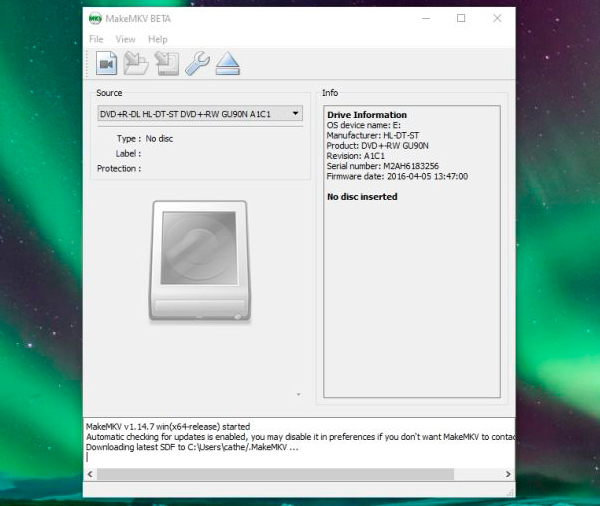Click the 'OS device name: E:' line
Image resolution: width=600 pixels, height=506 pixels.
(364, 125)
